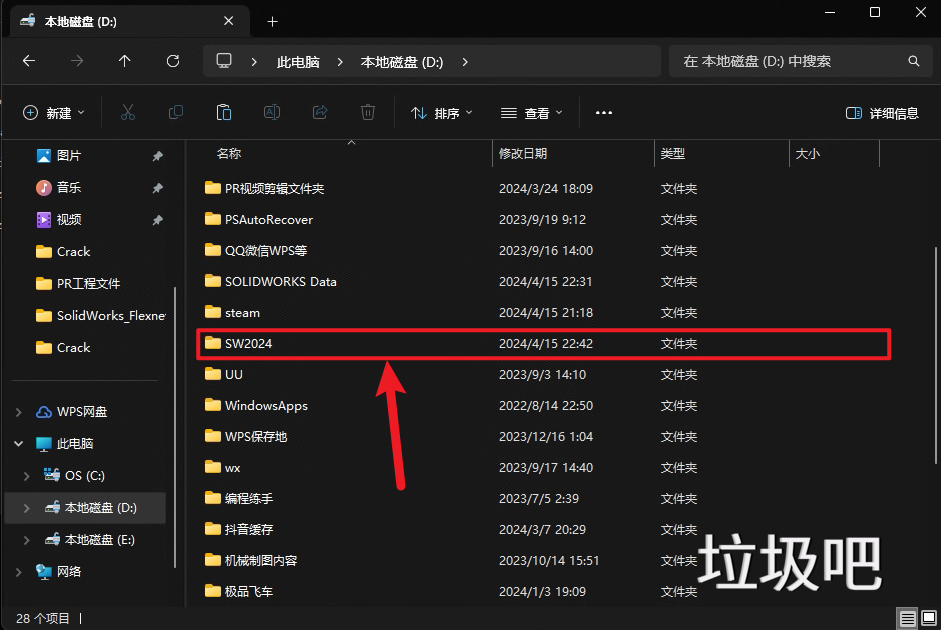Click the 新建 New button
Screen dimensions: 941x630
[x=54, y=112]
